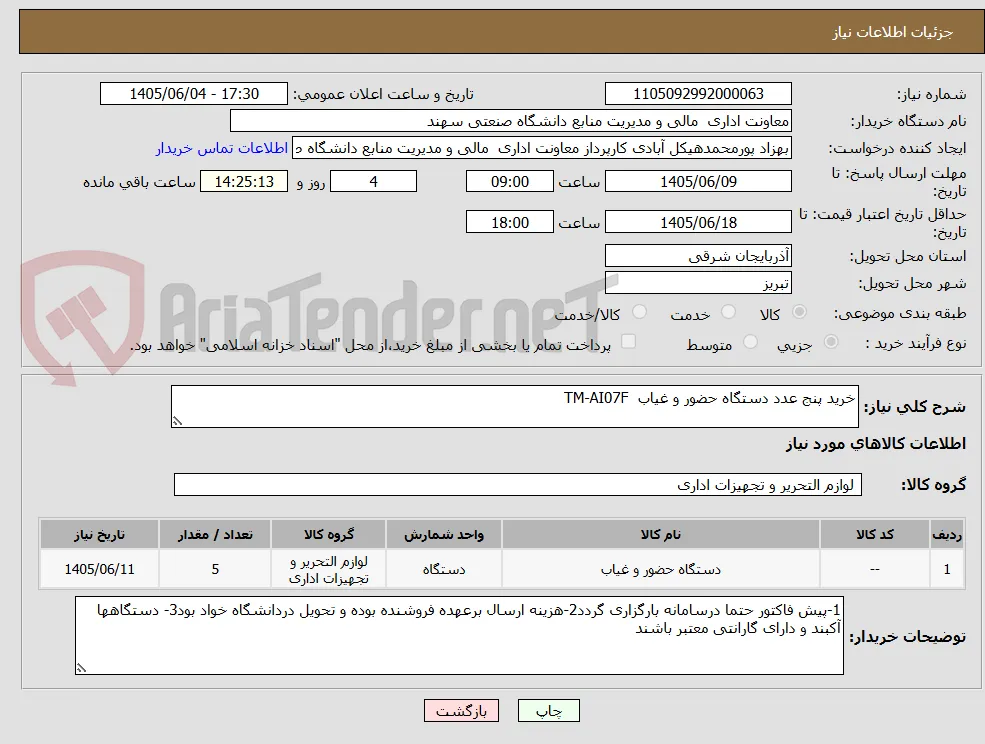
Task: Click the unit cell دستگاه
Action: tap(444, 569)
